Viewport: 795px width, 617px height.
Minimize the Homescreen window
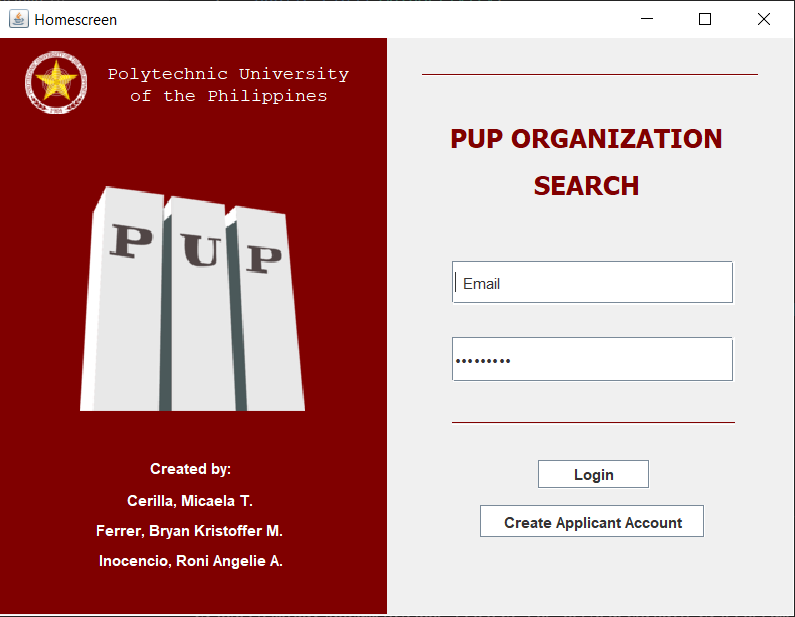click(646, 19)
